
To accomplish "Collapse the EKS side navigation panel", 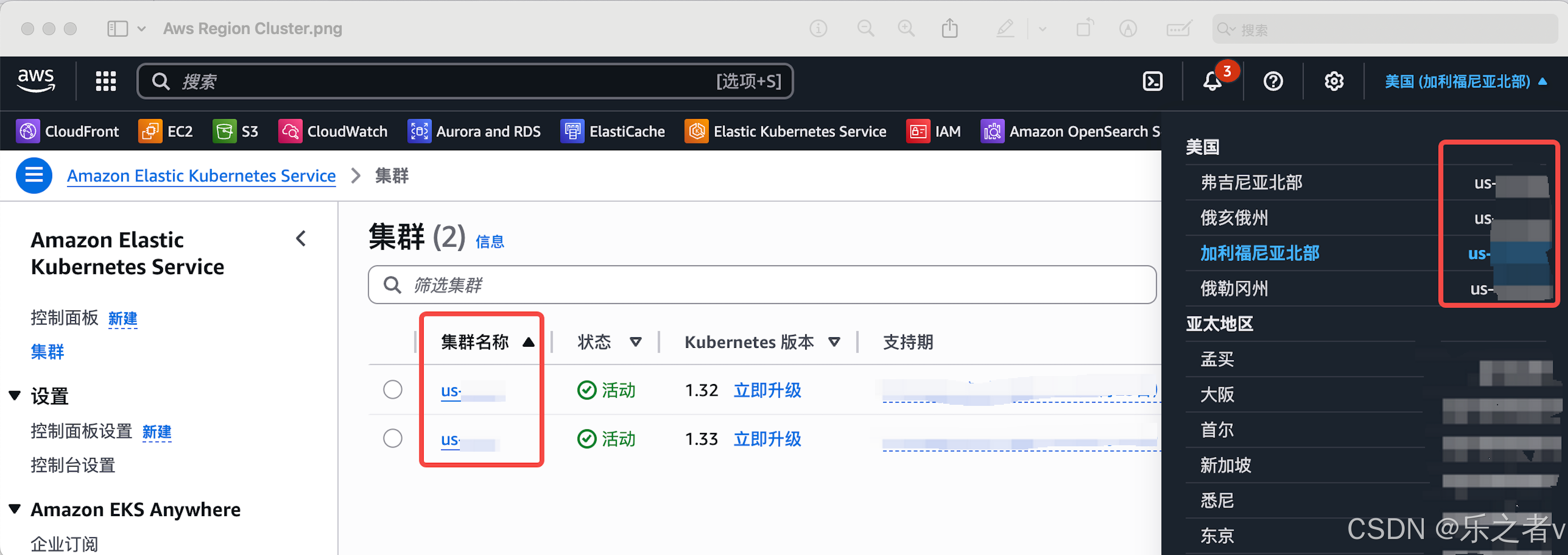I will 301,239.
